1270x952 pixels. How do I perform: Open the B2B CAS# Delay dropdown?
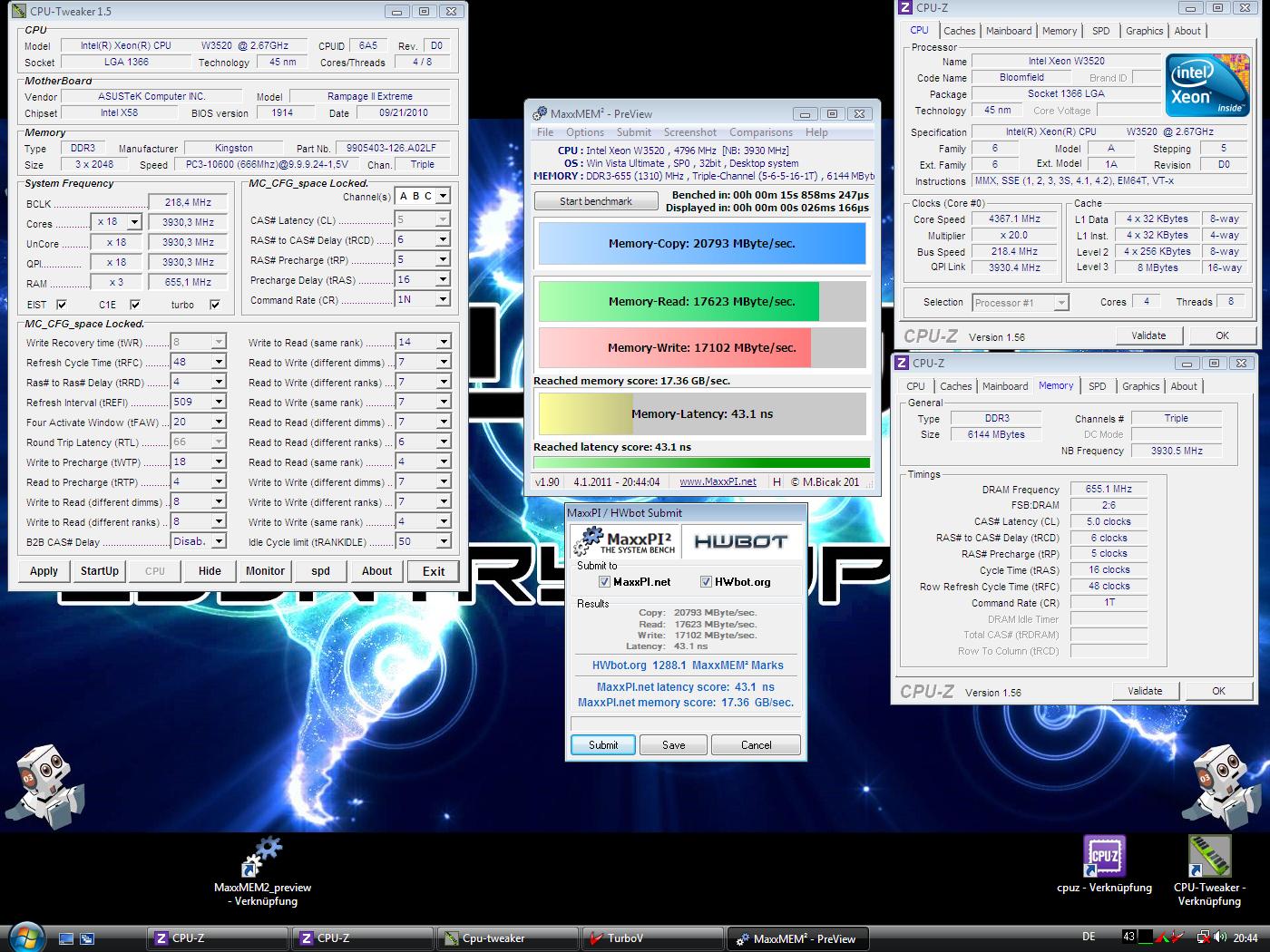click(219, 541)
